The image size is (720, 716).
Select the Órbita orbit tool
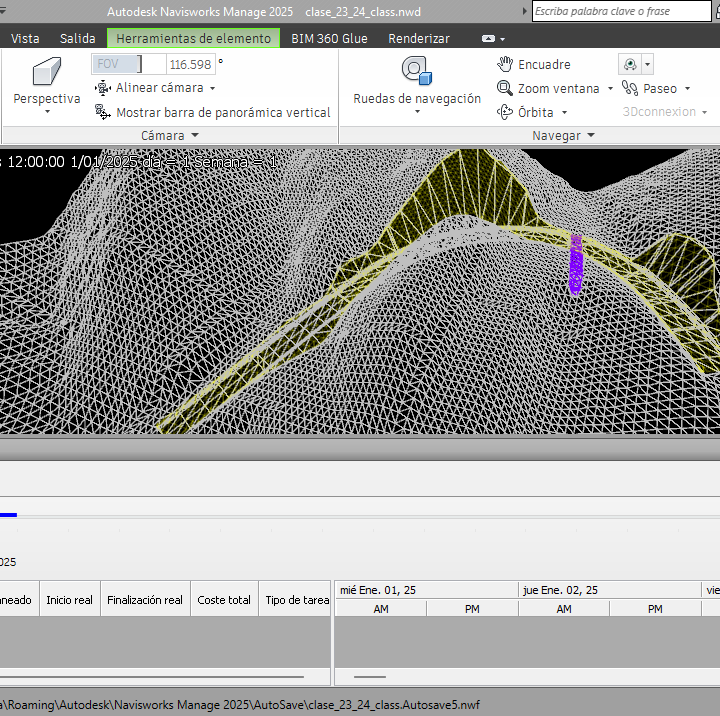(x=506, y=112)
